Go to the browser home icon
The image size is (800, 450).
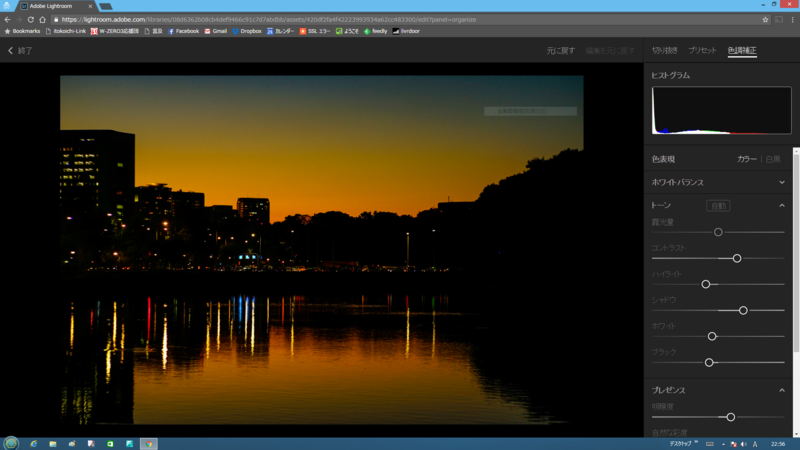(42, 19)
